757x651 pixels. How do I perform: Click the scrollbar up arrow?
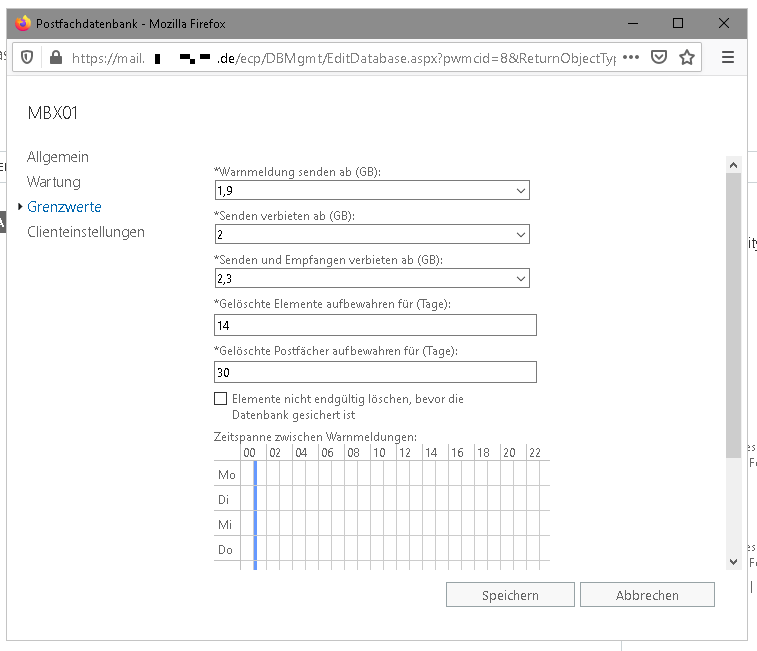[733, 165]
